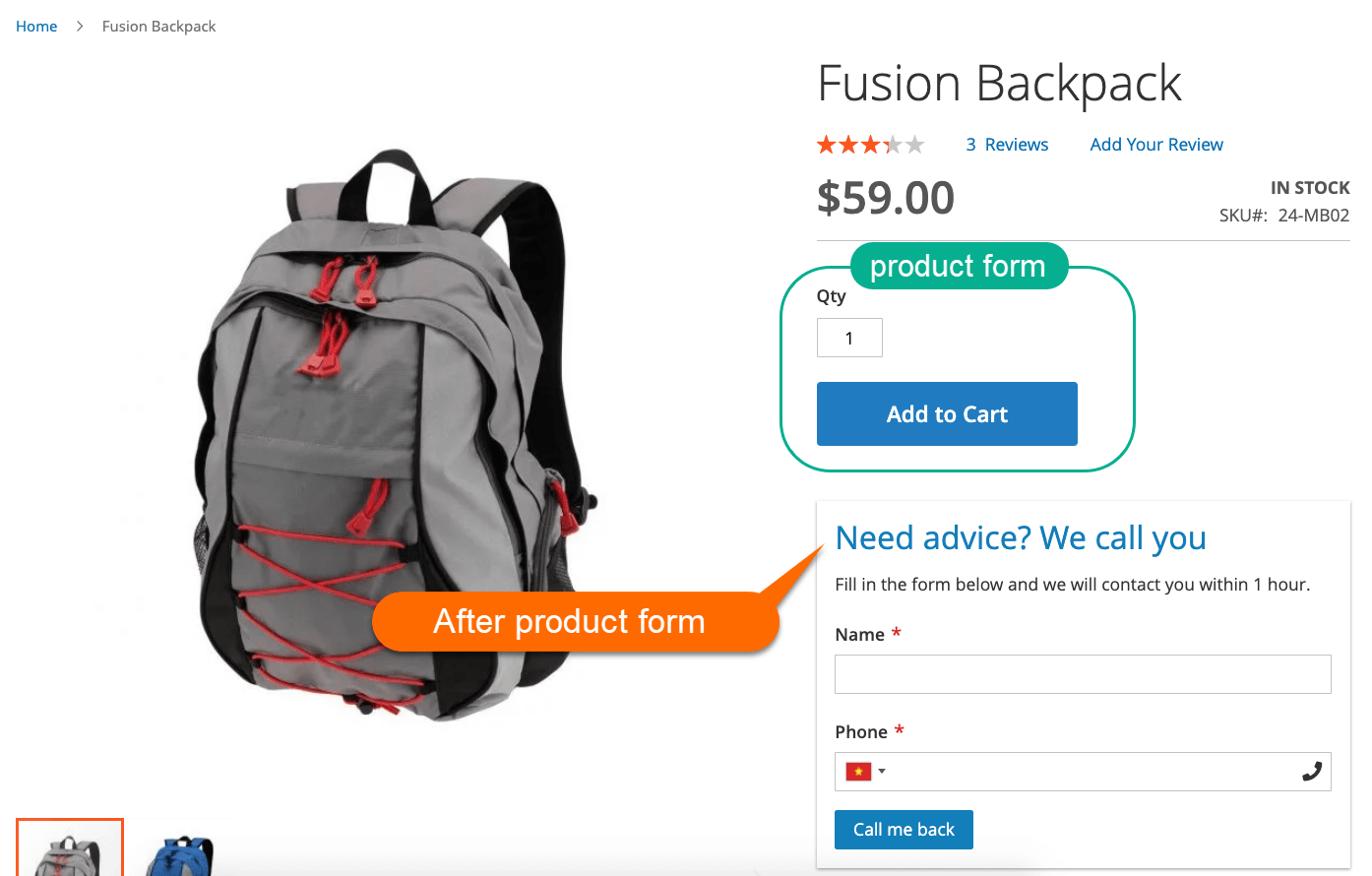Open the 3 Reviews link

tap(1007, 145)
